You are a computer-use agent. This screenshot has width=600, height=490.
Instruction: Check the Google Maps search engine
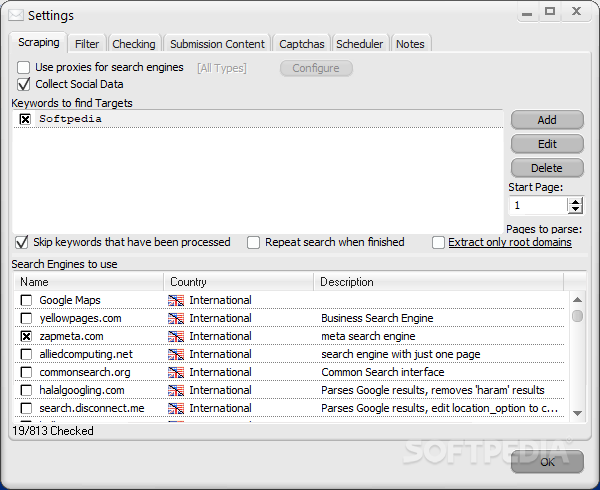point(26,301)
